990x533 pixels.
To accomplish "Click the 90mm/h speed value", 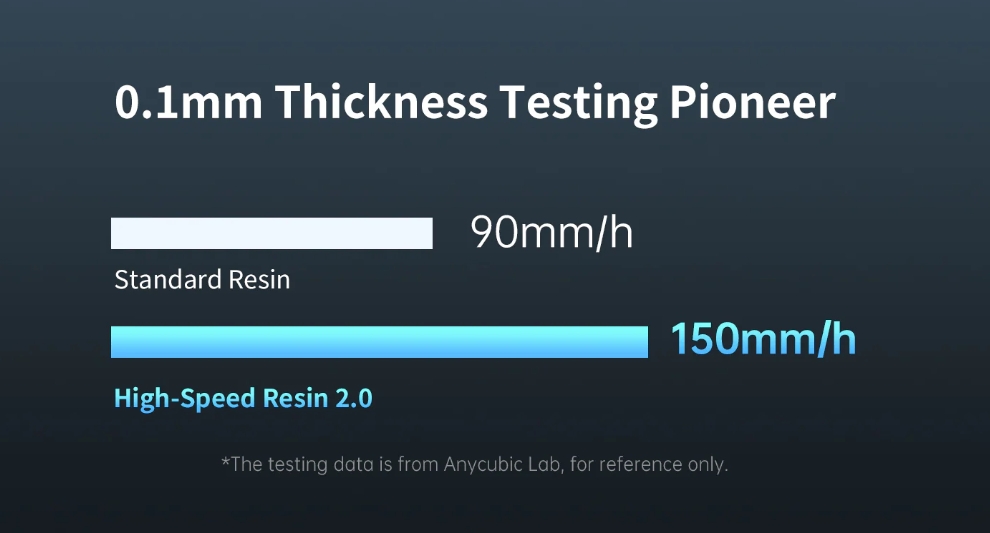I will coord(551,233).
